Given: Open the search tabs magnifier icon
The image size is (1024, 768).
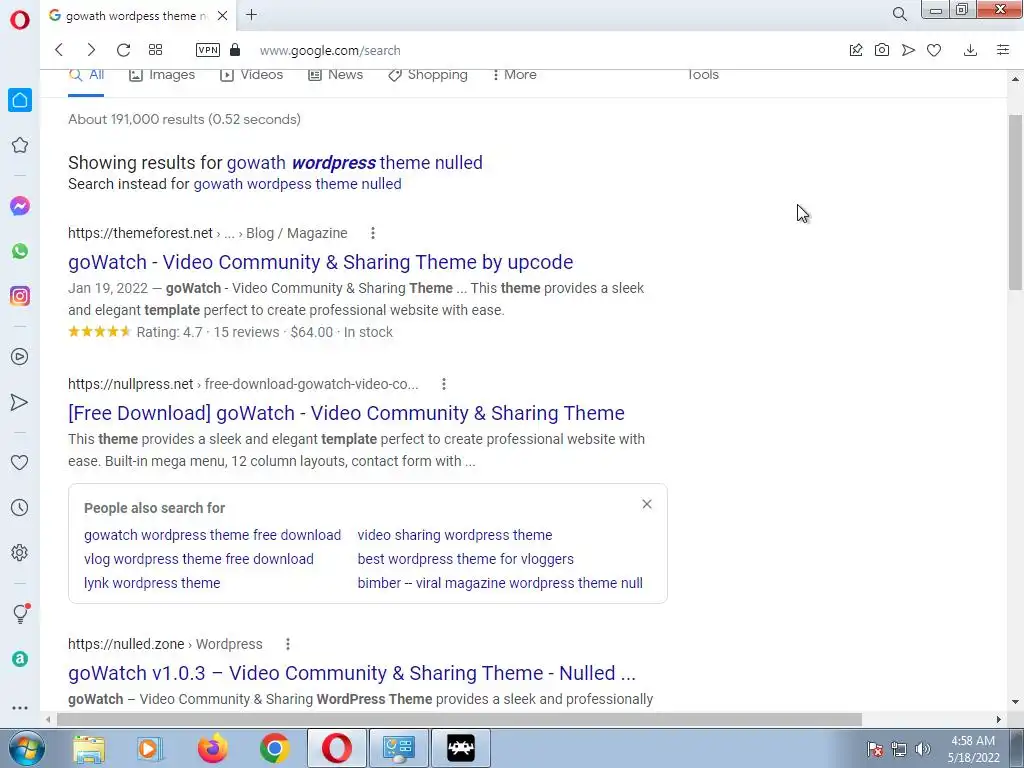Looking at the screenshot, I should tap(899, 14).
